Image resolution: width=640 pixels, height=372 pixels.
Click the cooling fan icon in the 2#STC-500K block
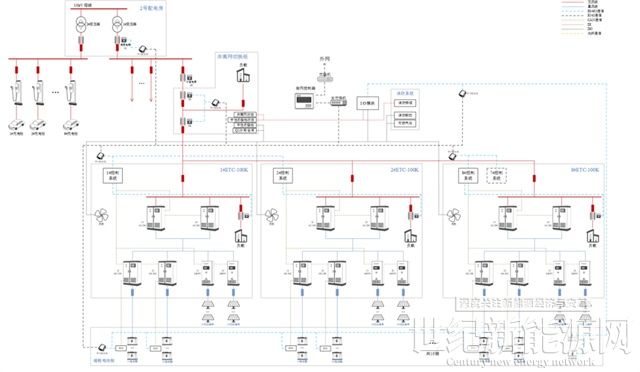pos(271,216)
